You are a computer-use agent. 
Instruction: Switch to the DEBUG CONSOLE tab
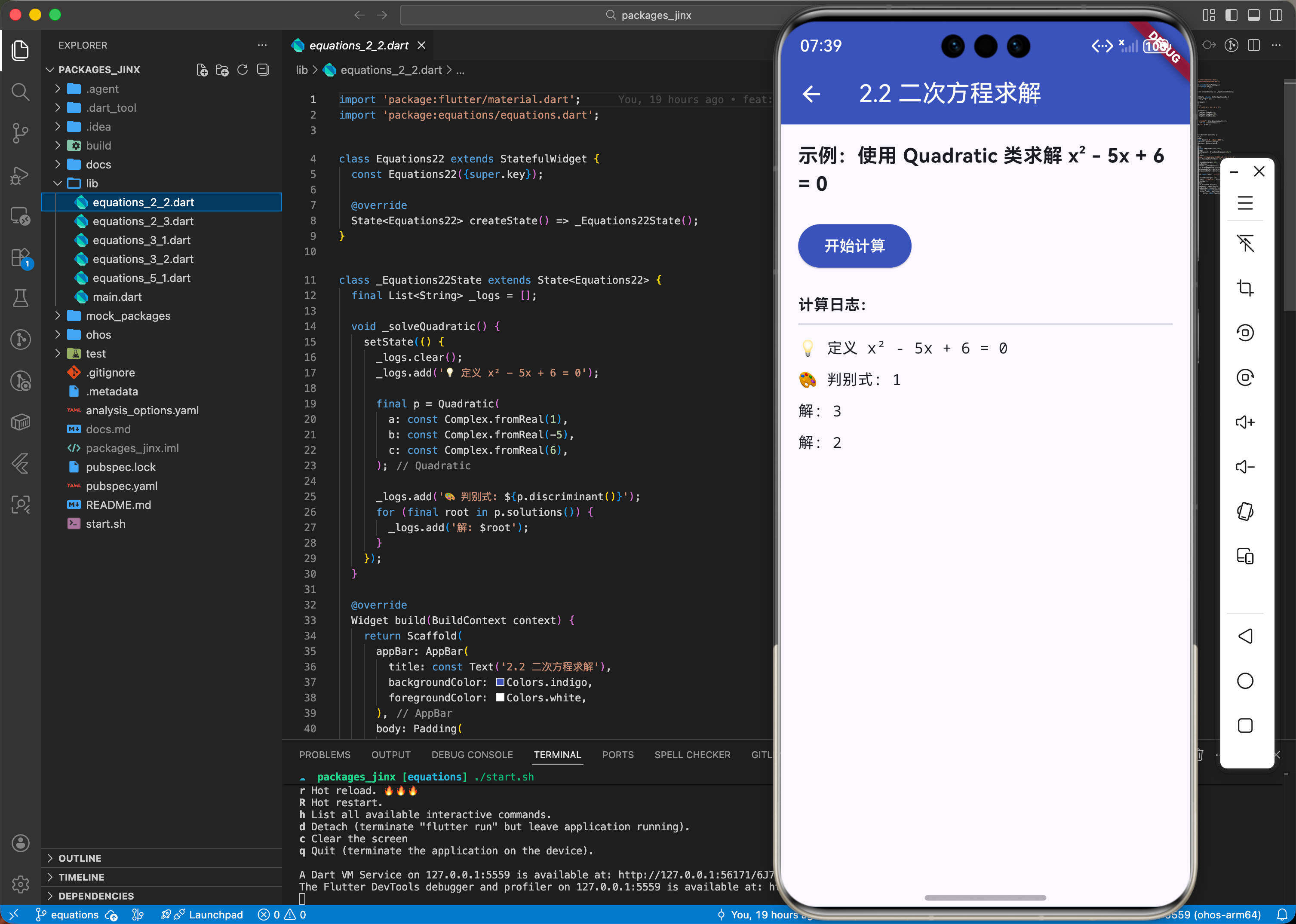click(472, 754)
